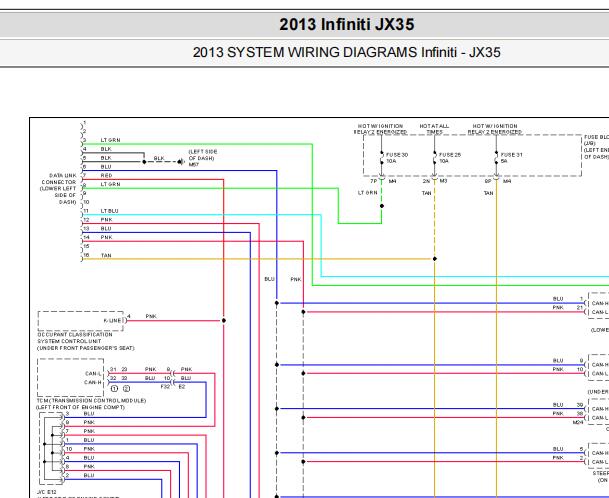Click the "E2" connector label
The height and width of the screenshot is (498, 609).
(x=182, y=387)
